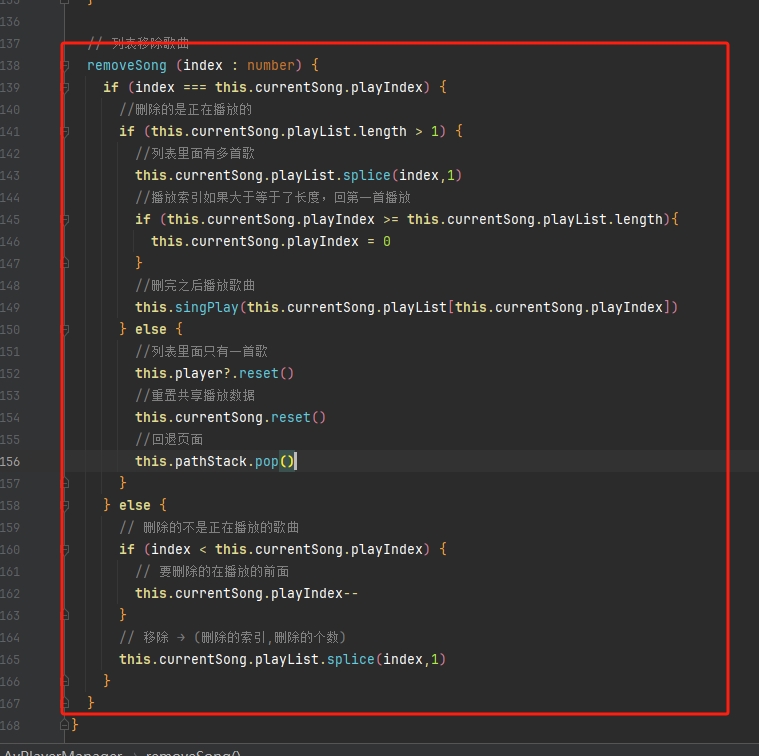
Task: Place cursor on the removeSong method name
Action: 127,66
